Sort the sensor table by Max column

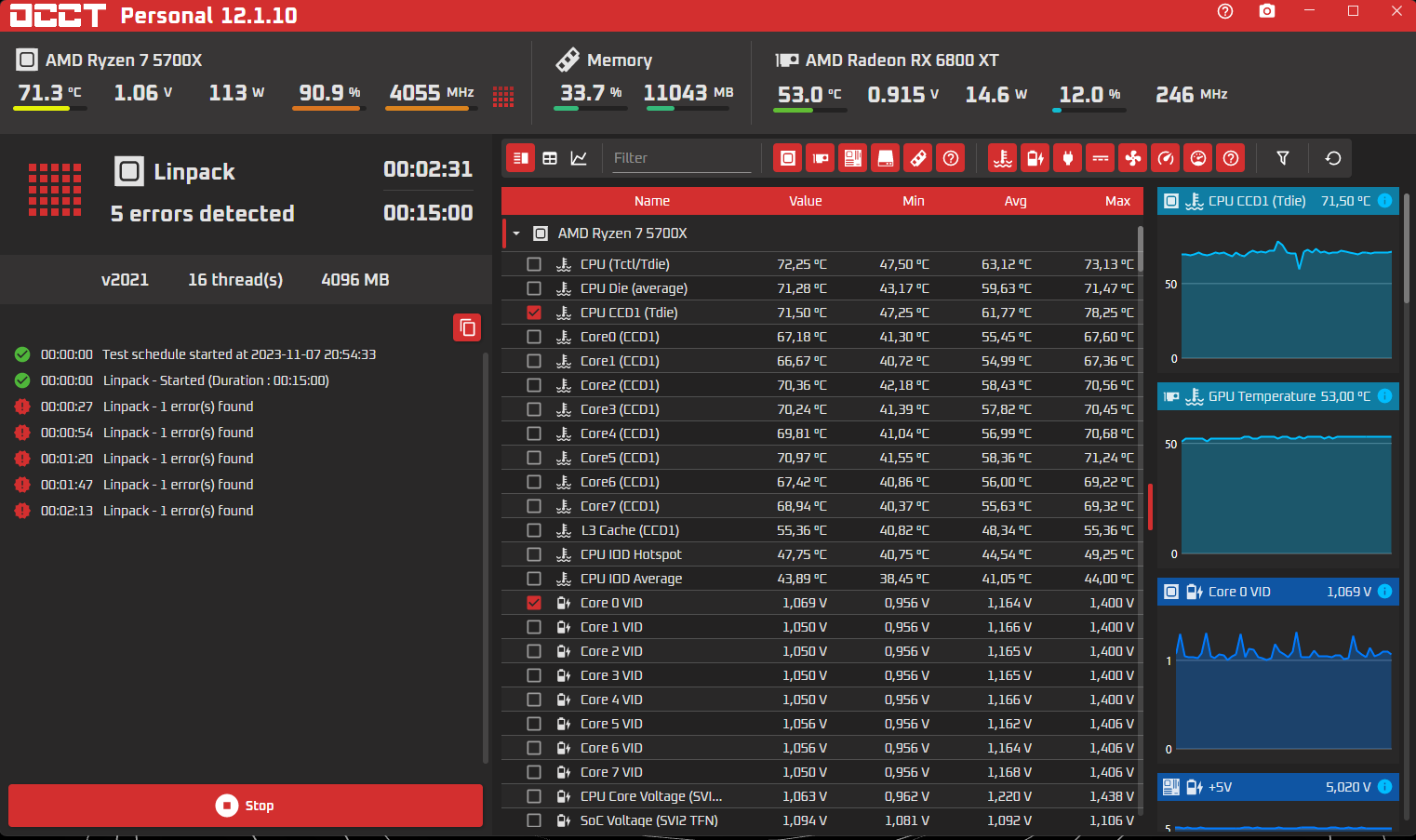[x=1118, y=201]
